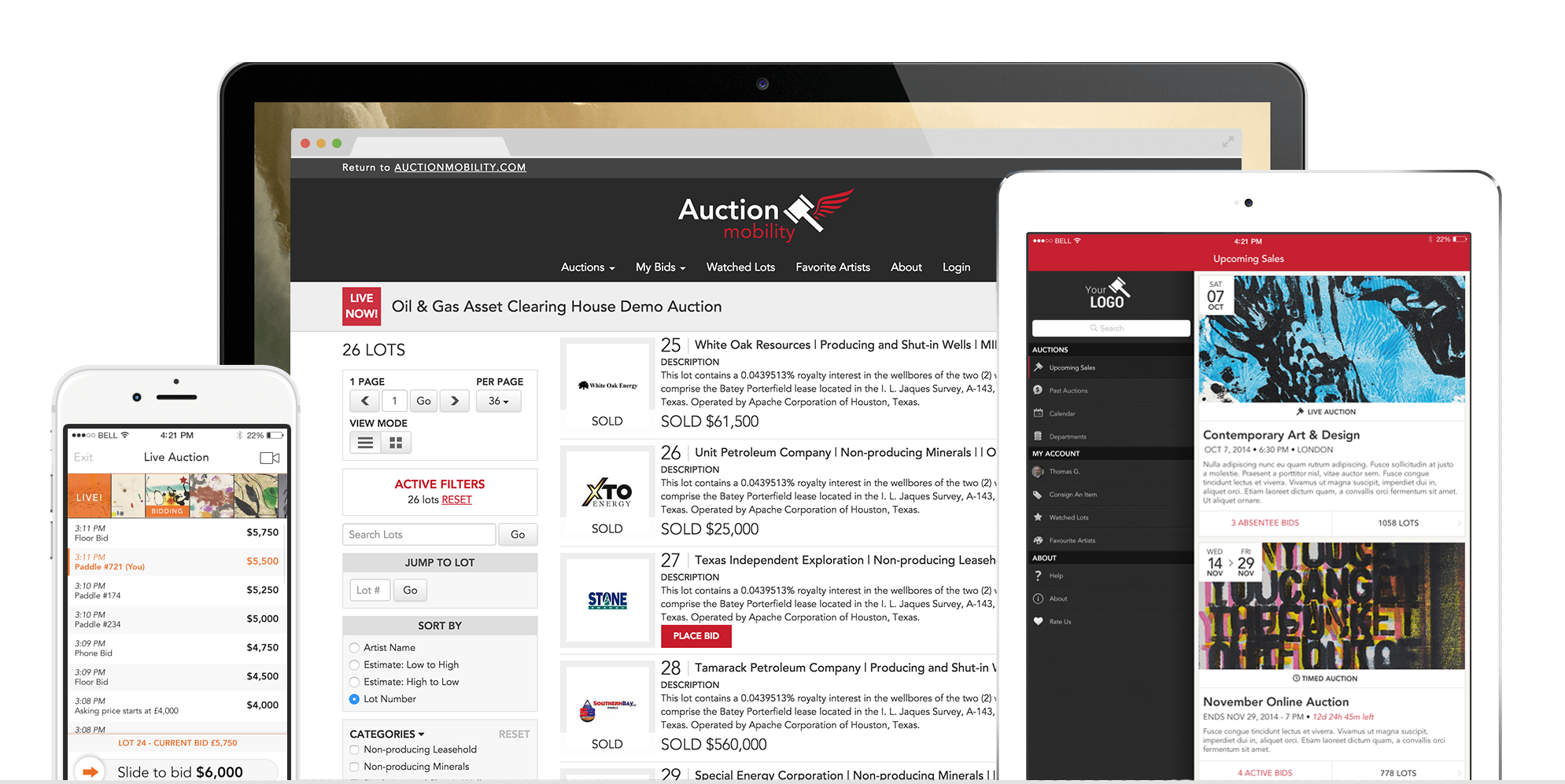Click RESET link under Active Filters

(x=456, y=500)
